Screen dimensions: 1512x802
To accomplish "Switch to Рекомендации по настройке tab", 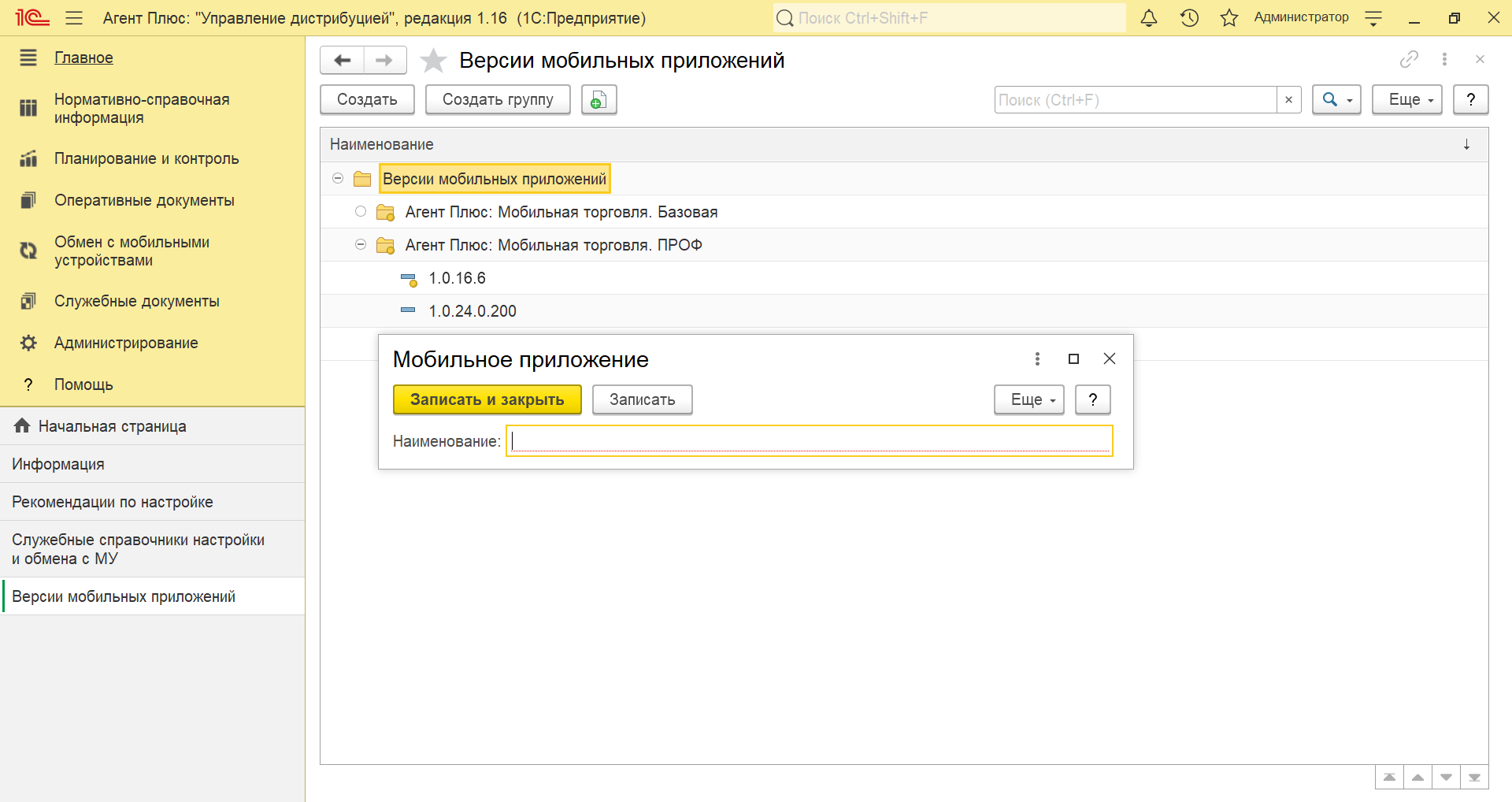I will pos(152,502).
